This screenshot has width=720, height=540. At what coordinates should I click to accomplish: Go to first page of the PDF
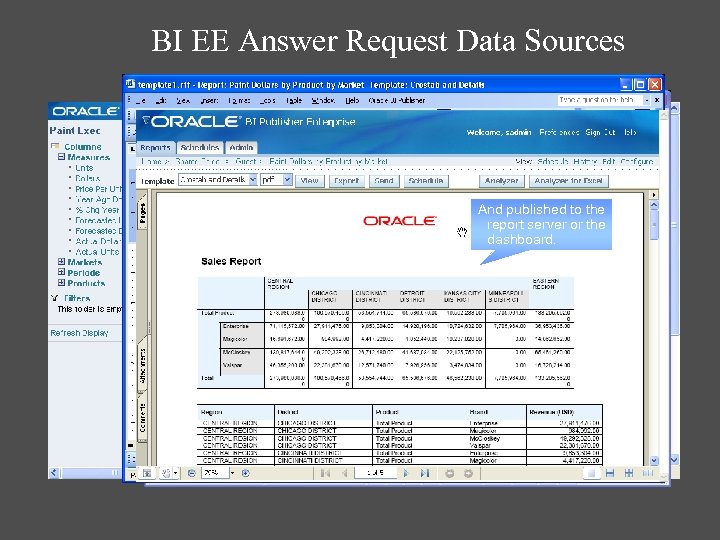click(325, 473)
